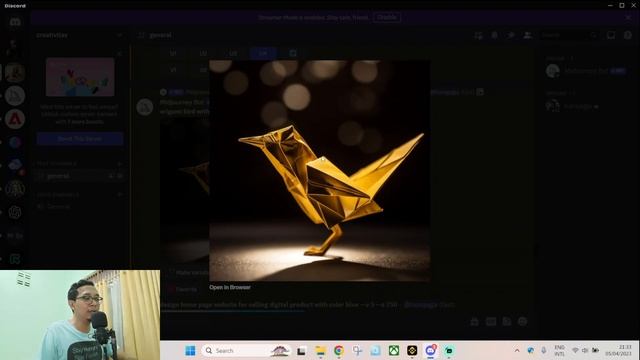Screen dimensions: 640x360
Task: Open the volume speaker icon in the tray
Action: coord(585,351)
